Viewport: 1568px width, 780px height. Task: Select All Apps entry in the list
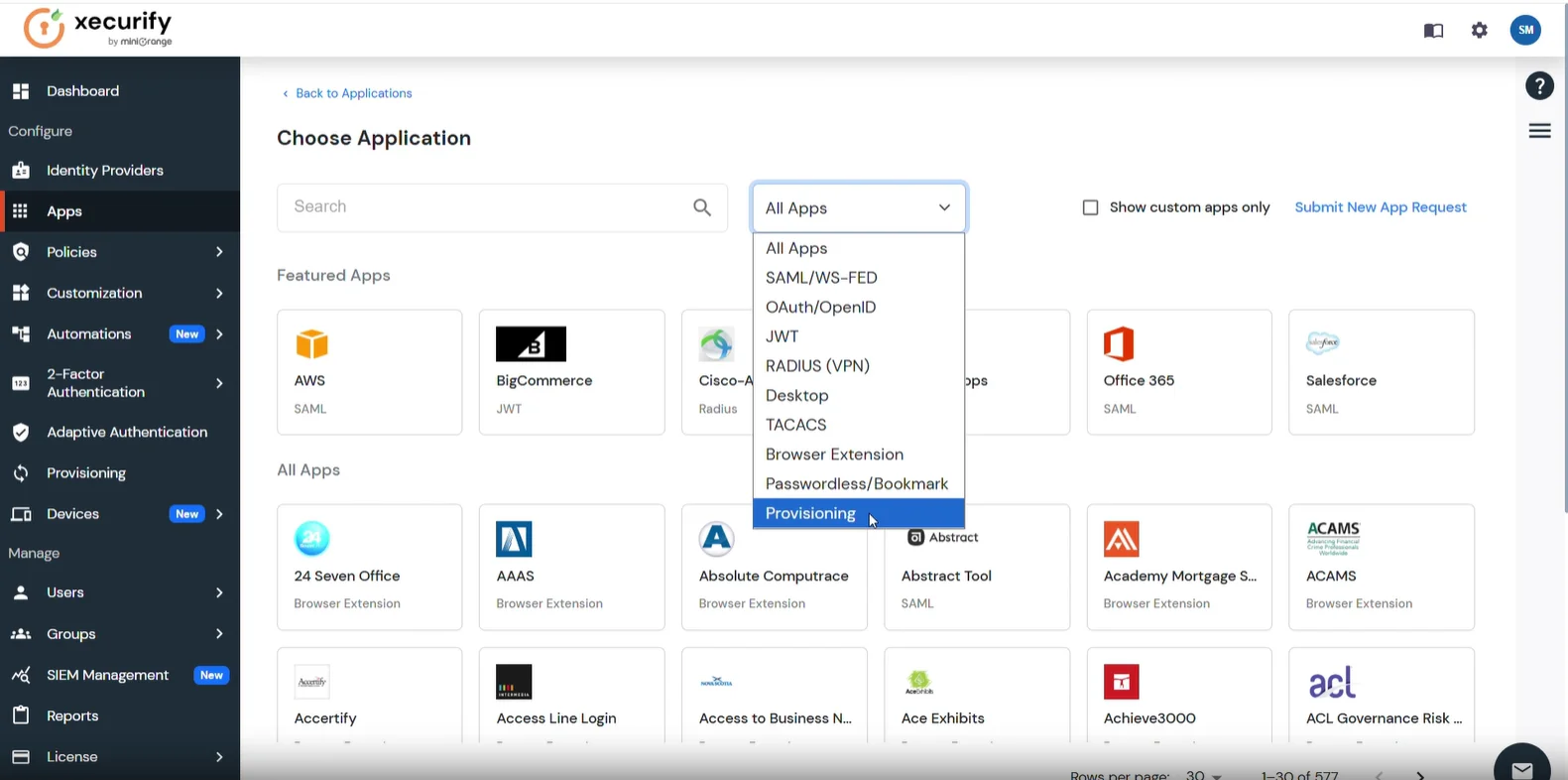[x=859, y=248]
